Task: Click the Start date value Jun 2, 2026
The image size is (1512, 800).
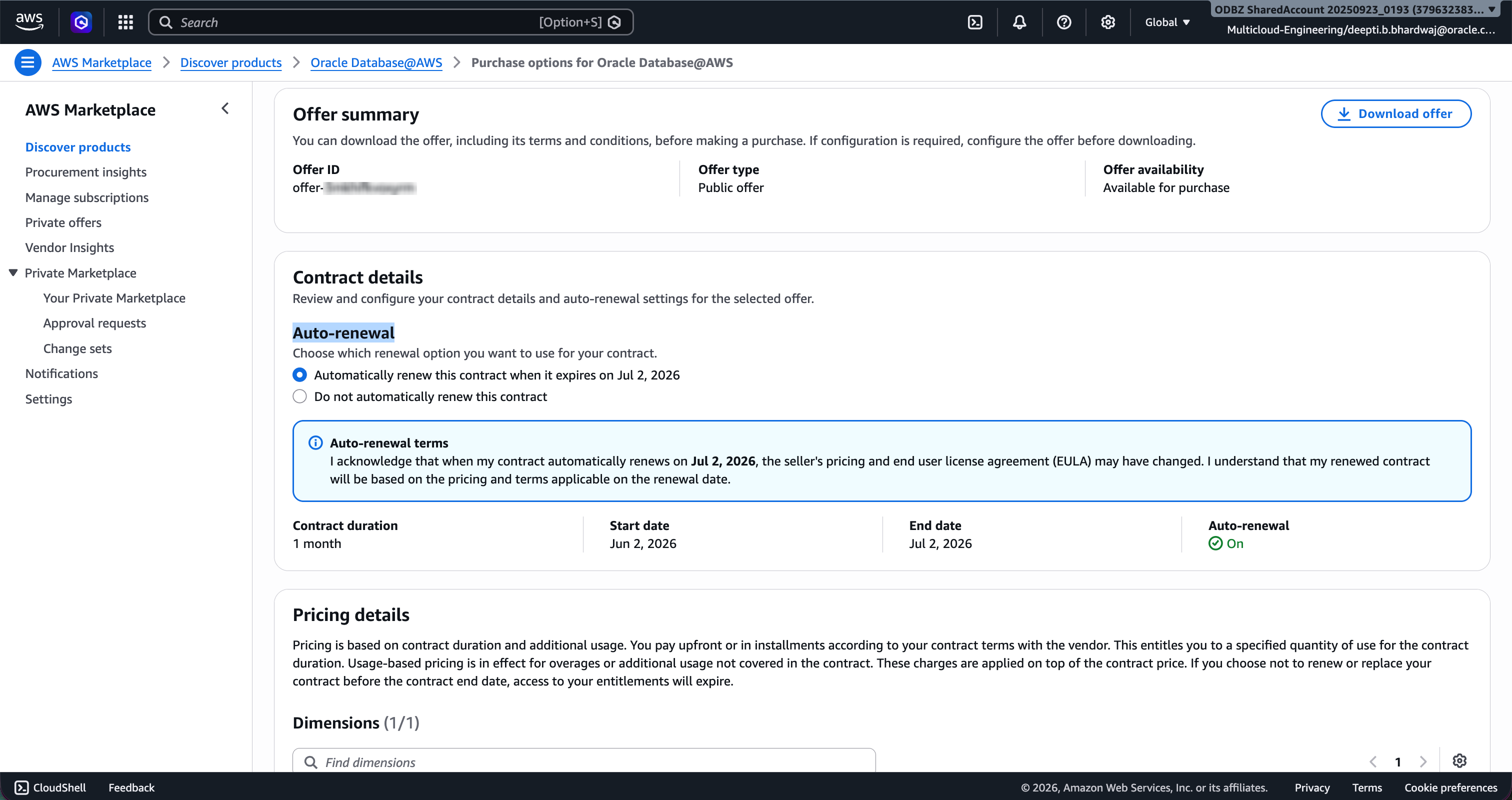Action: pyautogui.click(x=642, y=544)
